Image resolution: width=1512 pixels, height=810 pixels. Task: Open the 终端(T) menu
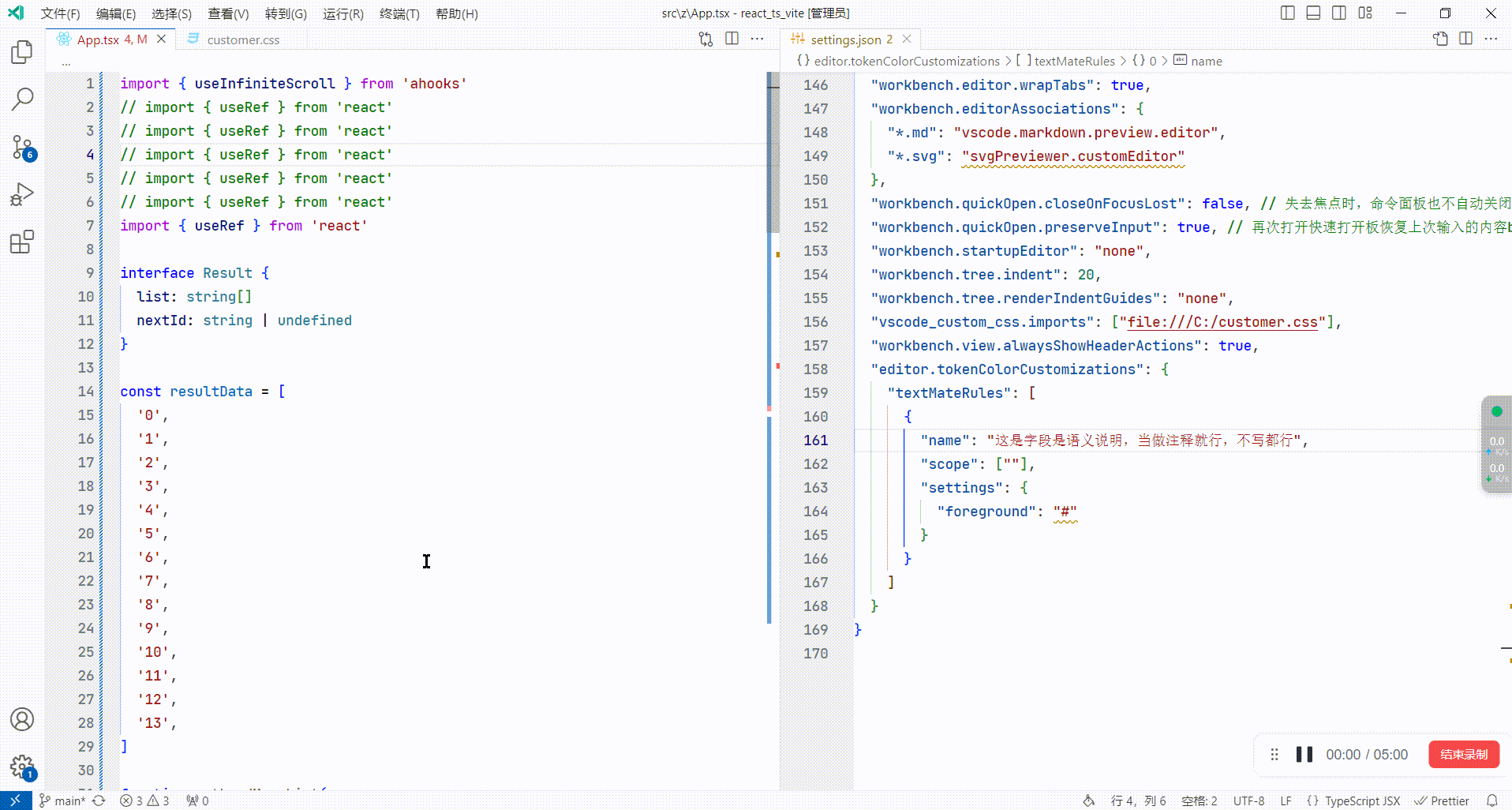pyautogui.click(x=399, y=13)
